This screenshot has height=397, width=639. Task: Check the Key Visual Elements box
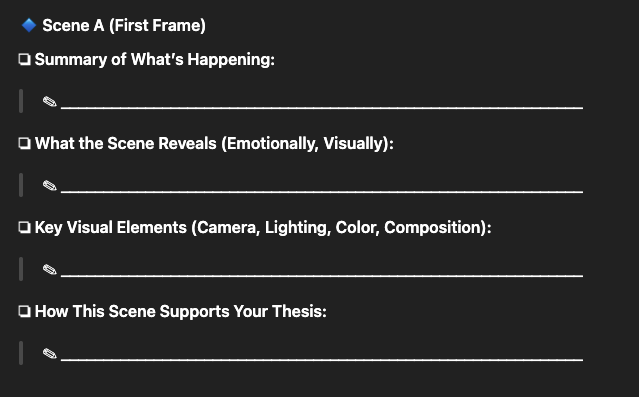pyautogui.click(x=24, y=227)
